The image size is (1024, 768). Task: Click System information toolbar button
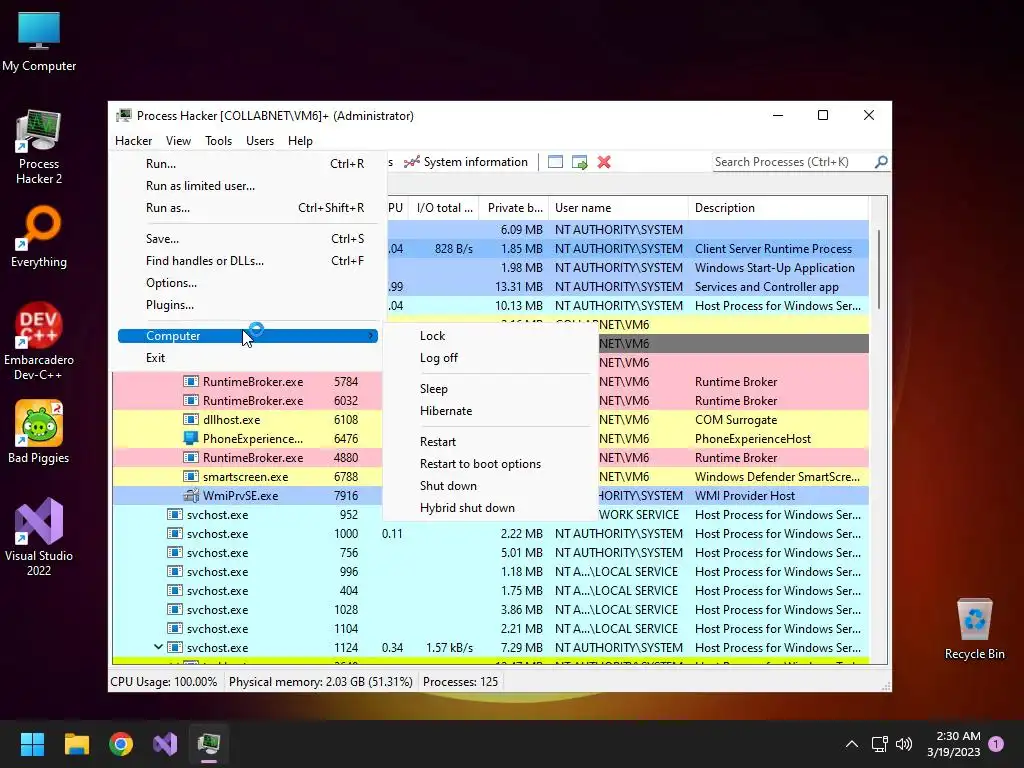coord(466,162)
